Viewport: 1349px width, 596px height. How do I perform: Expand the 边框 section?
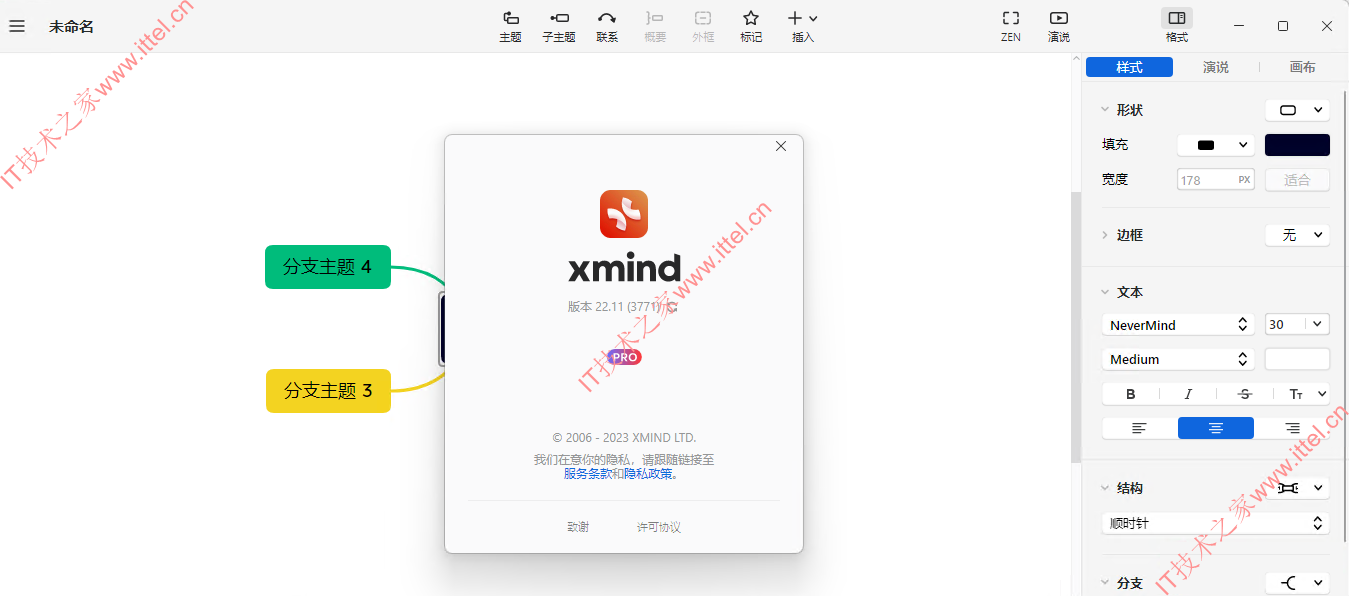[x=1105, y=235]
